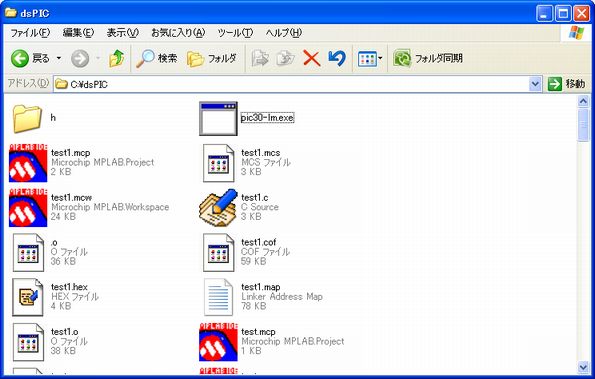Click the 移動 Go button
Viewport: 595px width, 379px height.
pyautogui.click(x=566, y=84)
